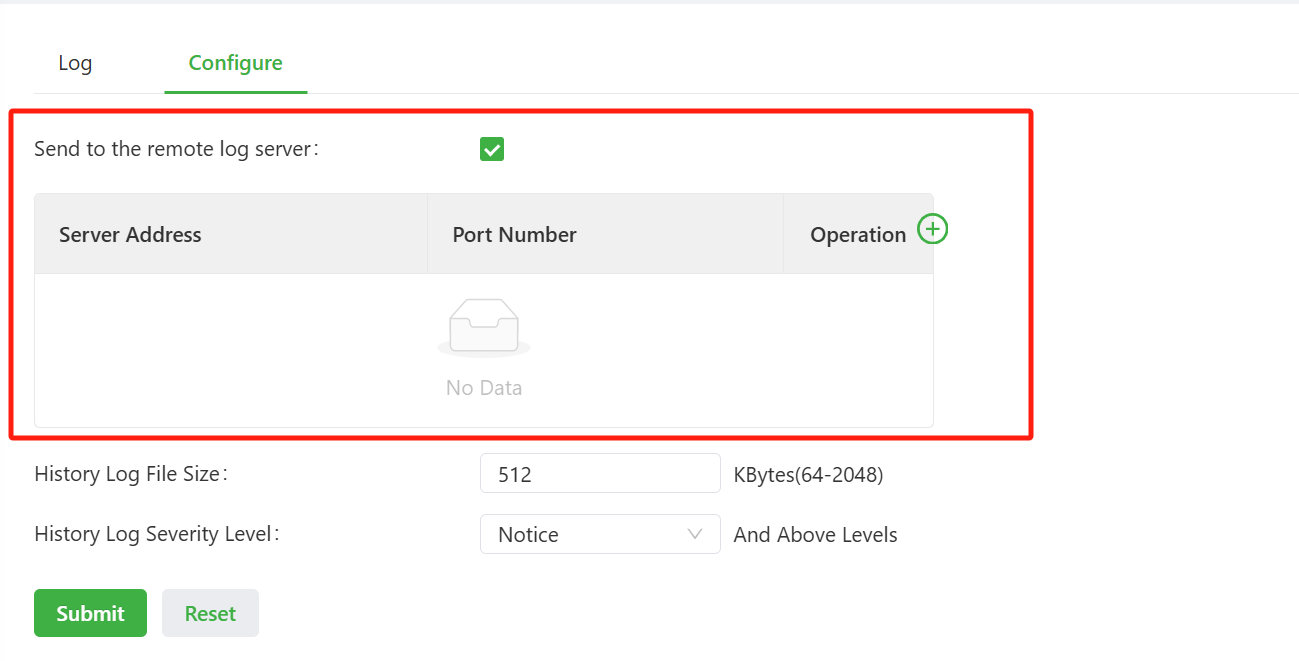The image size is (1299, 661).
Task: Select the Configure tab
Action: (x=235, y=63)
